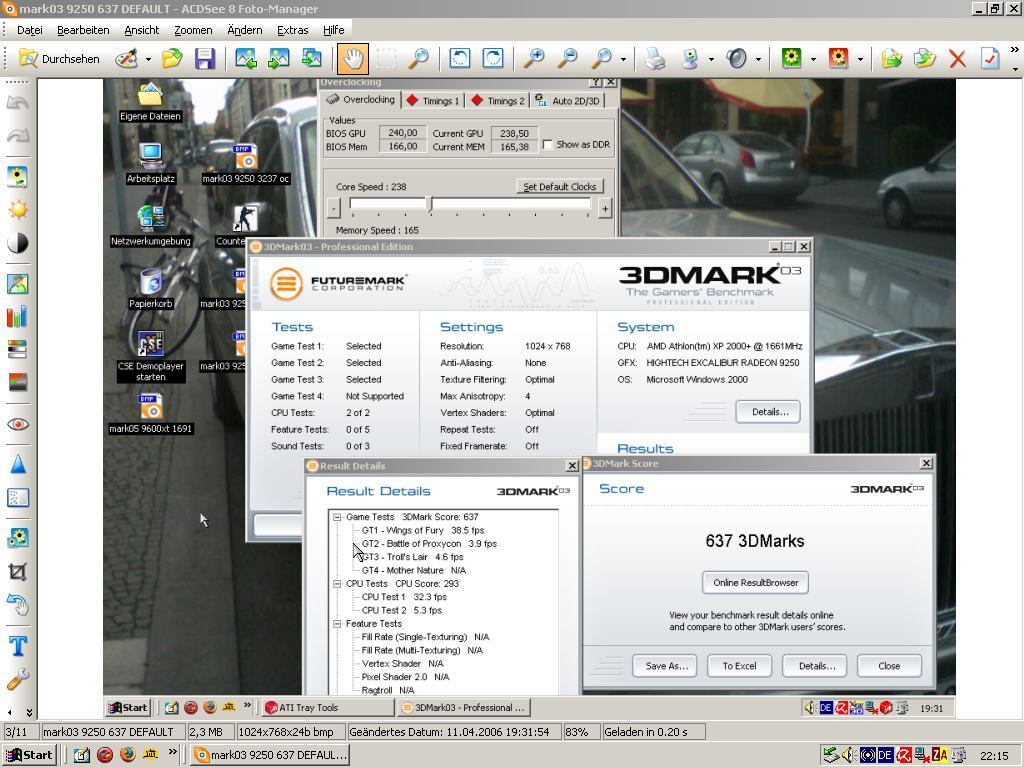Open the Bearbeiten menu
Viewport: 1024px width, 768px height.
[x=83, y=30]
